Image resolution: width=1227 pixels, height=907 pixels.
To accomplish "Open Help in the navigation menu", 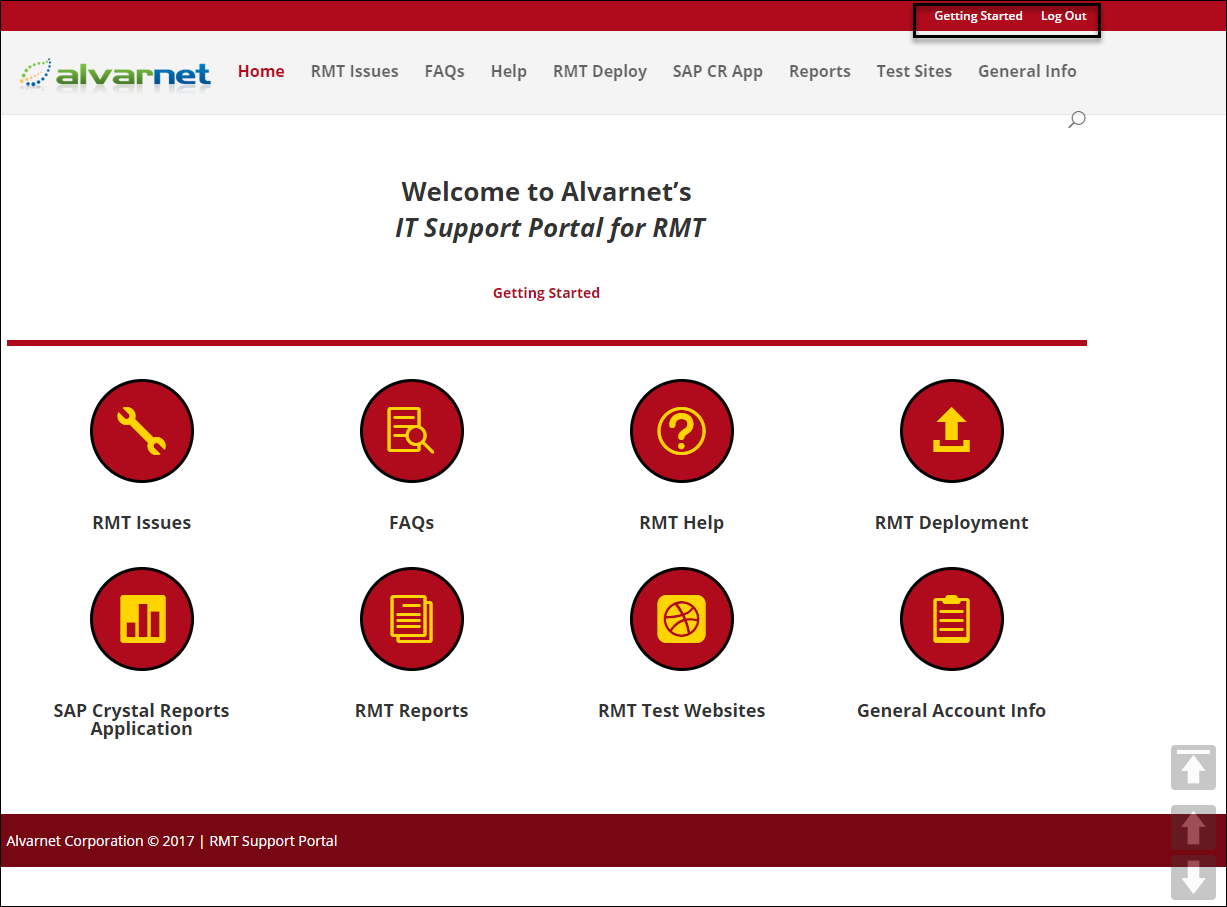I will pos(509,71).
